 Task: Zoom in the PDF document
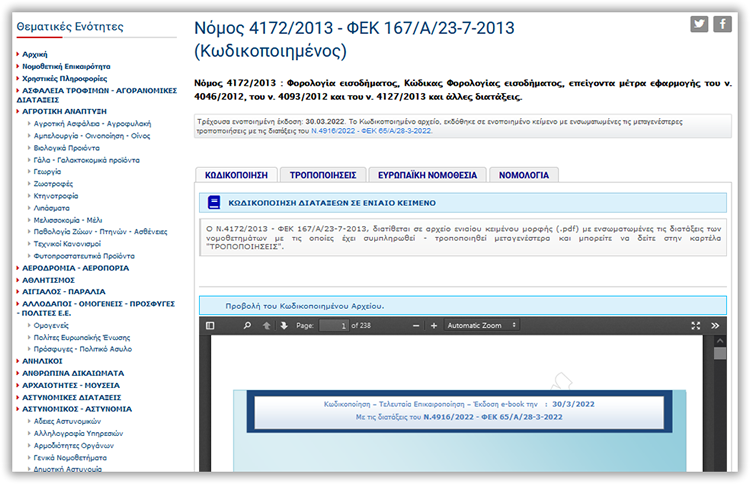point(433,326)
